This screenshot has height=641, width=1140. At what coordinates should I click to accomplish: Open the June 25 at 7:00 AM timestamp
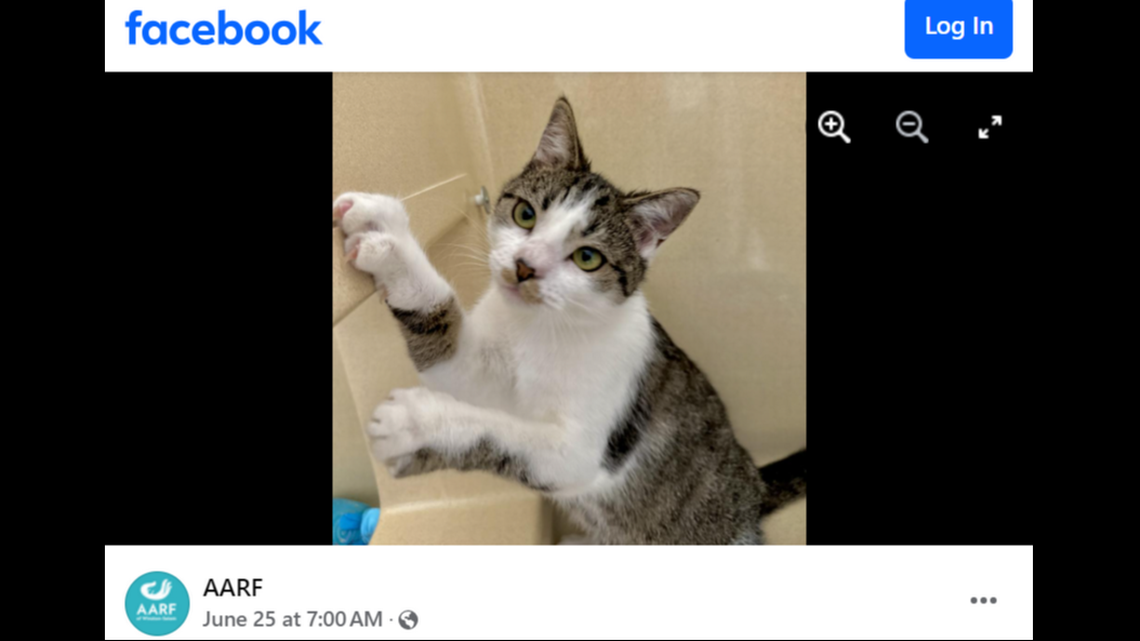click(x=292, y=619)
